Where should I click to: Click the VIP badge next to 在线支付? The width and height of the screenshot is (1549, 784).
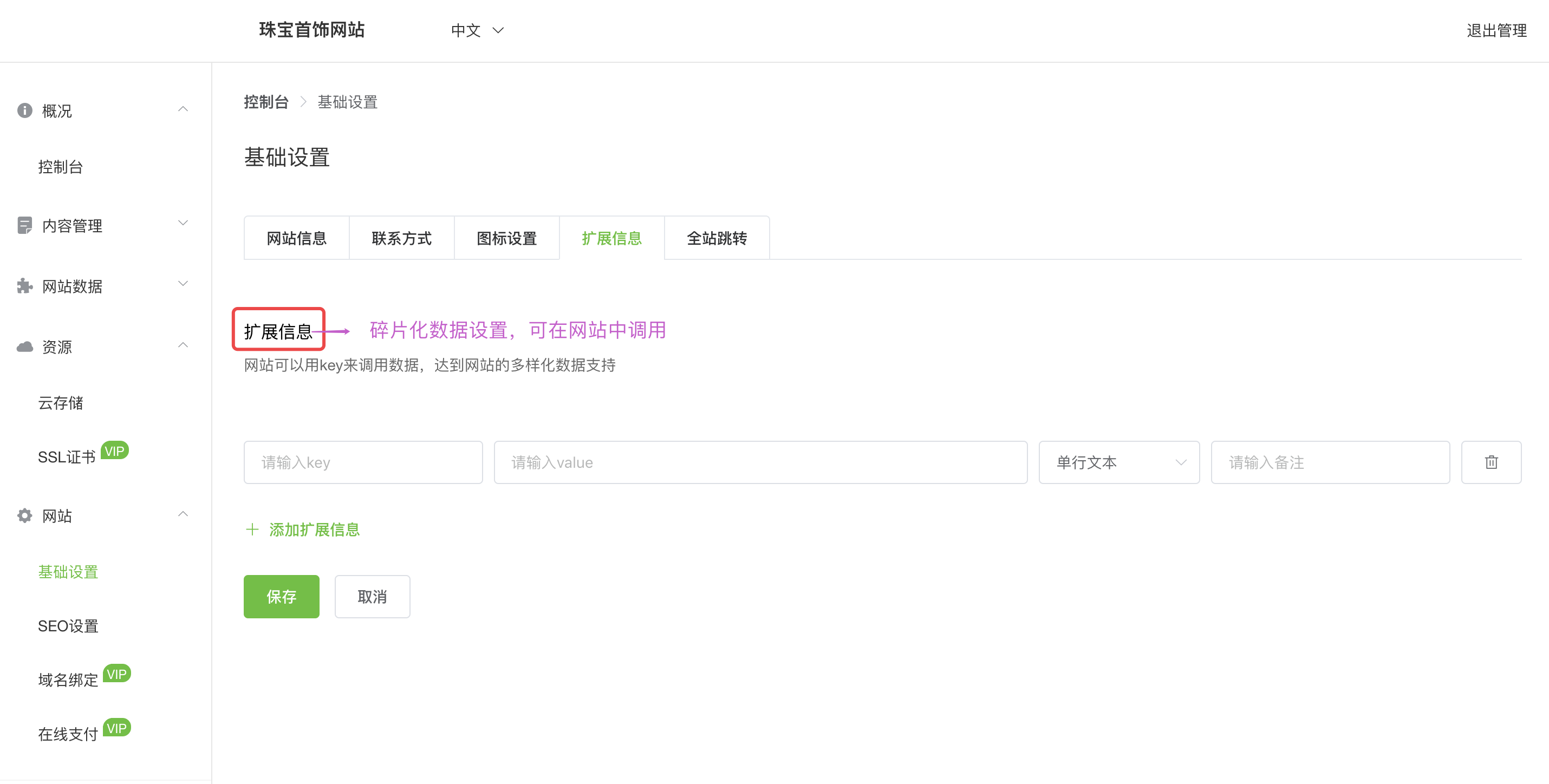pyautogui.click(x=116, y=728)
